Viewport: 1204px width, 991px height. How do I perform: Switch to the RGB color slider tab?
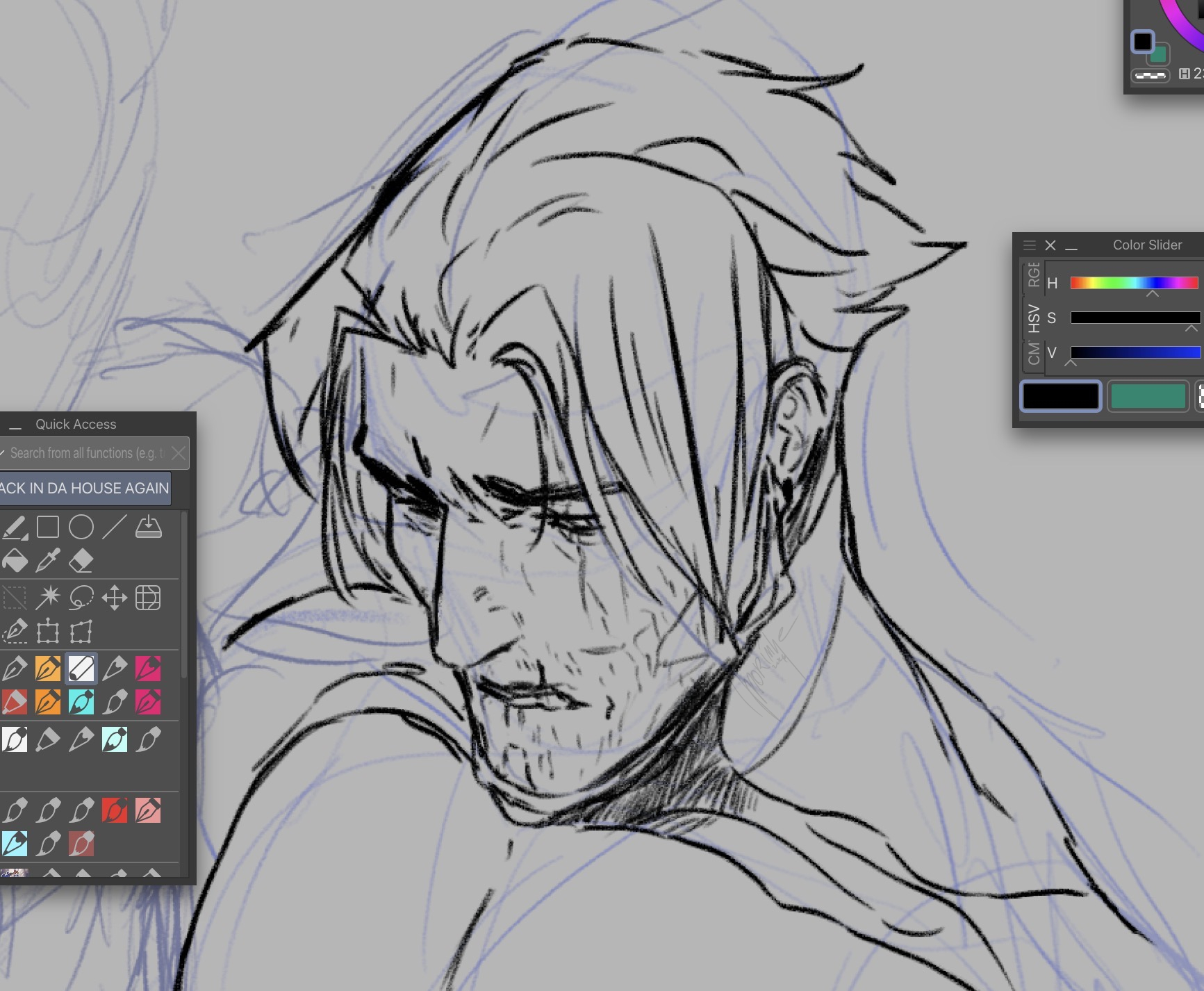[x=1033, y=275]
